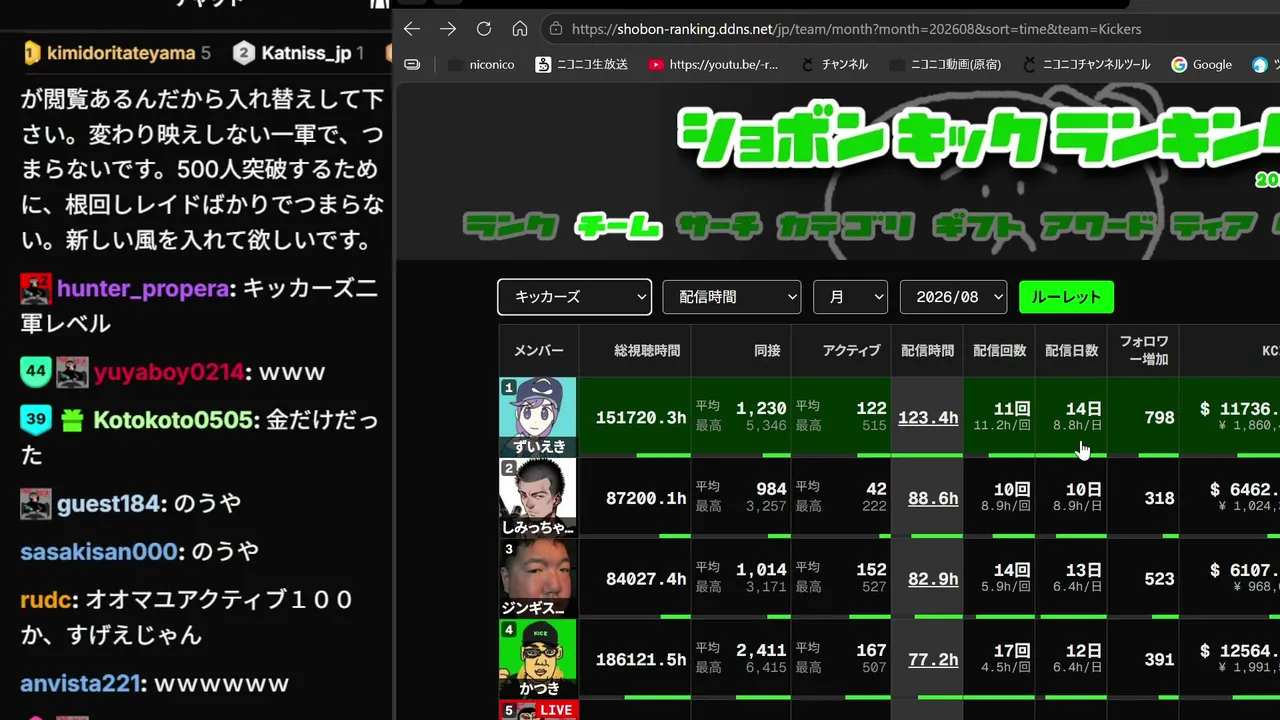Go back using the browser back arrow
The height and width of the screenshot is (720, 1280).
coord(412,29)
